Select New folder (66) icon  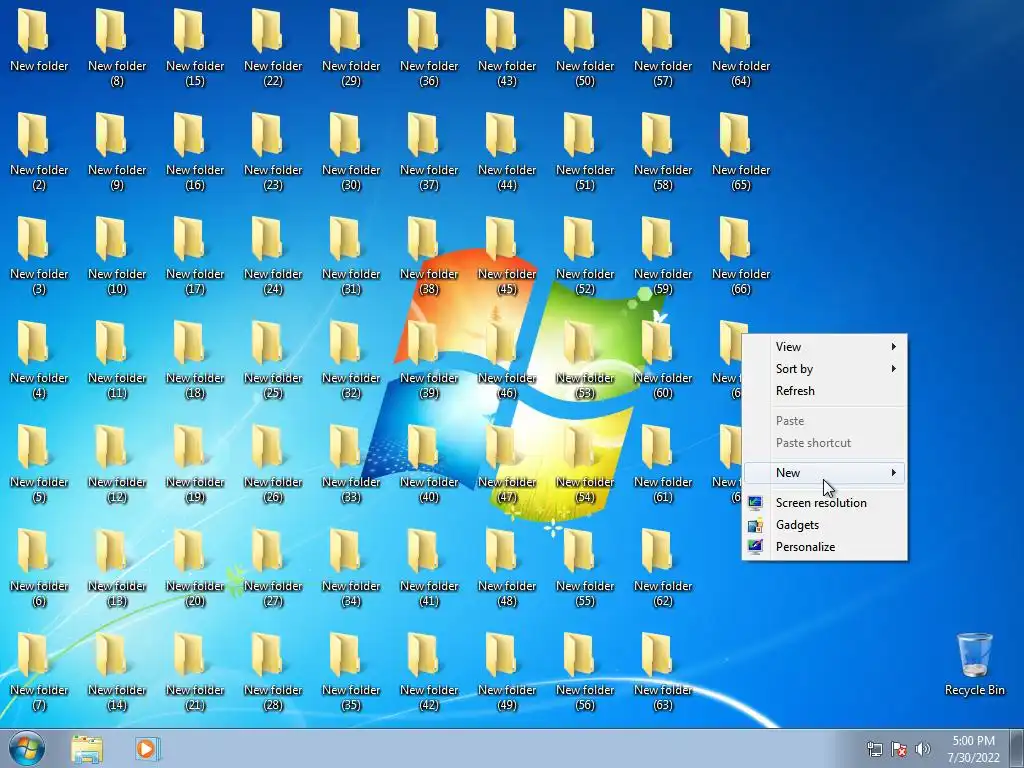[734, 238]
